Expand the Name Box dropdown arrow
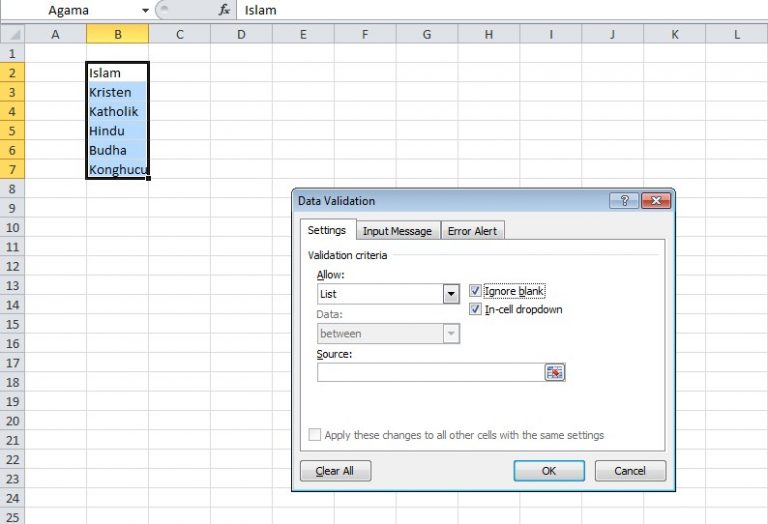 click(145, 10)
